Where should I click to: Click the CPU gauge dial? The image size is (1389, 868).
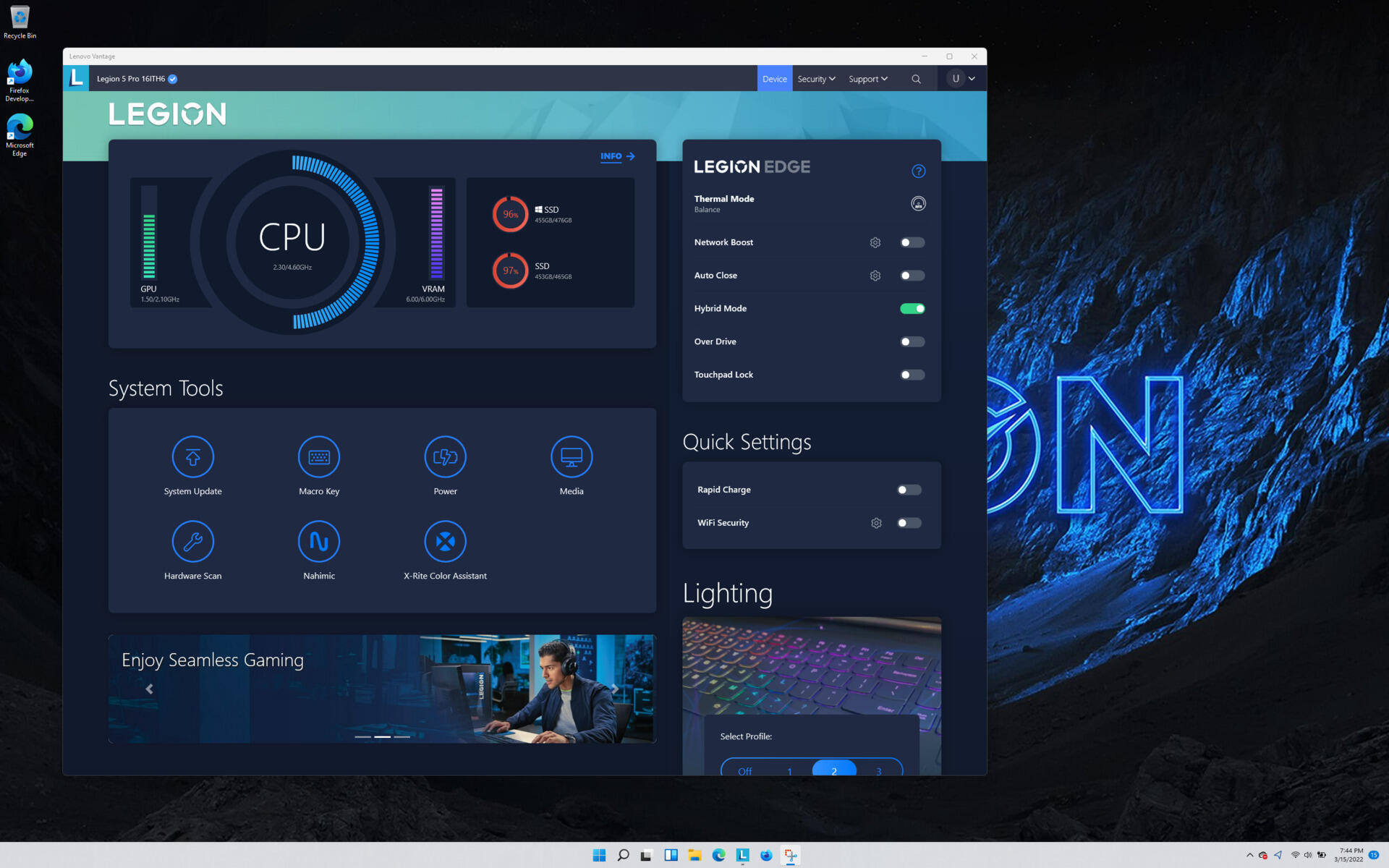pyautogui.click(x=292, y=242)
